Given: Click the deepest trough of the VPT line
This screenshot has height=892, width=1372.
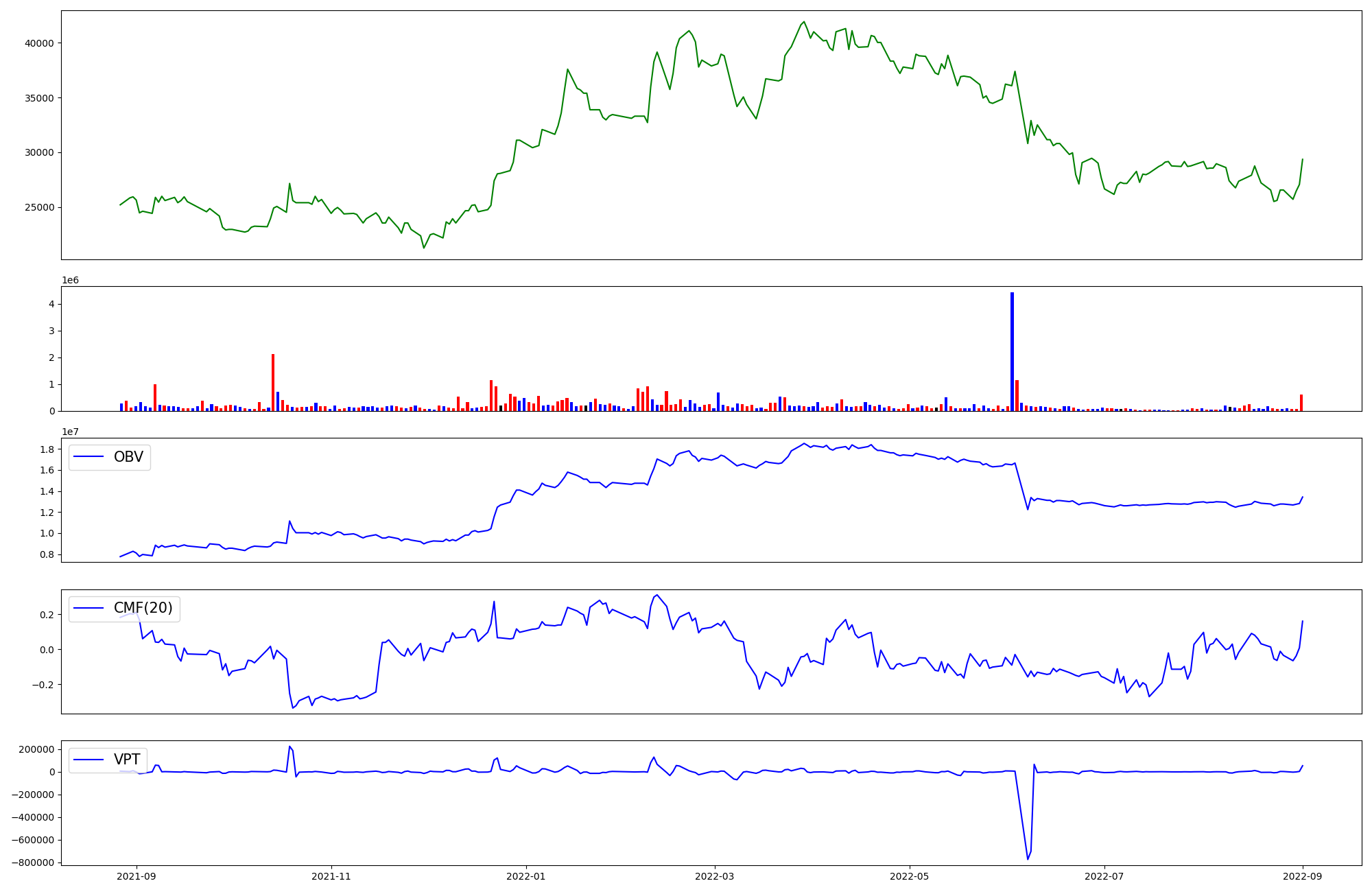Looking at the screenshot, I should pyautogui.click(x=1028, y=859).
